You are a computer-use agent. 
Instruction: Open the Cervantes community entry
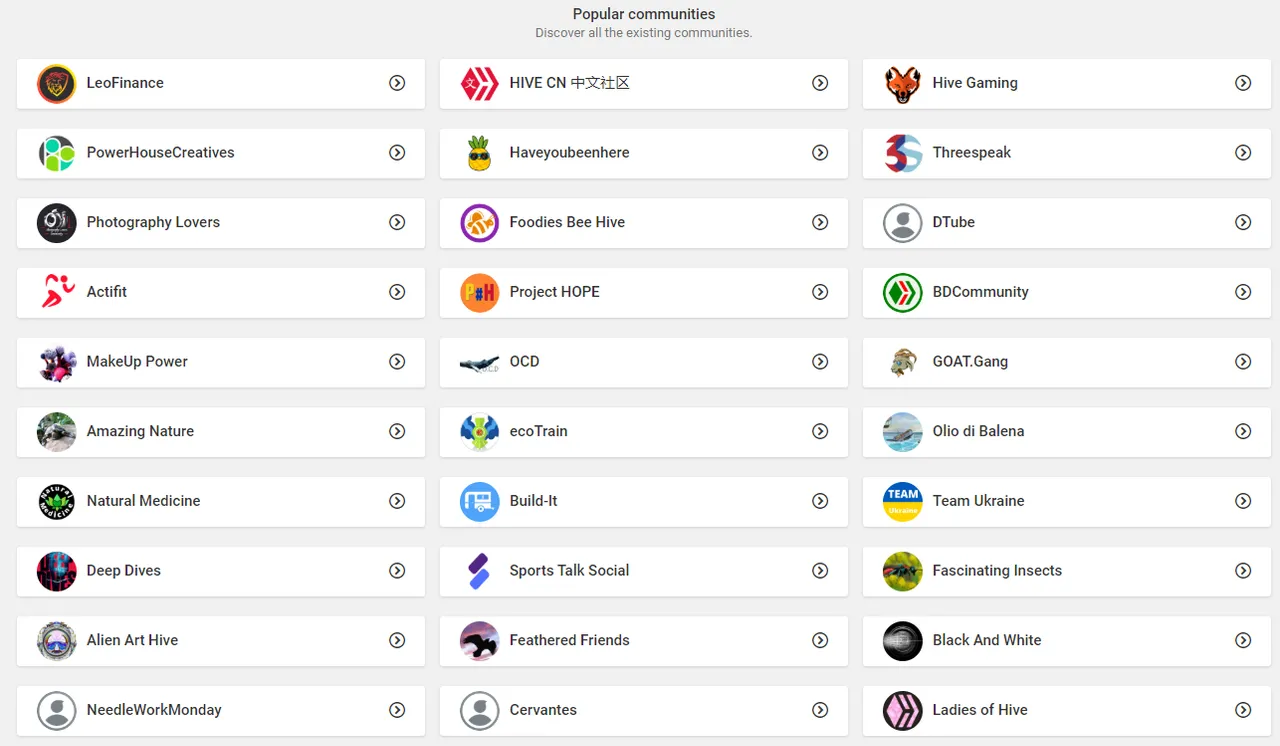pos(644,710)
